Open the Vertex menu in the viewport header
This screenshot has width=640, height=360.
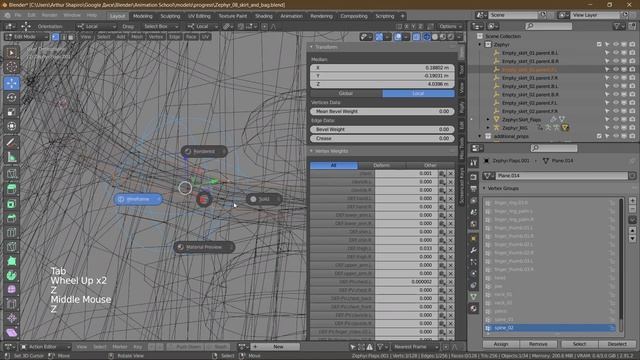[156, 37]
